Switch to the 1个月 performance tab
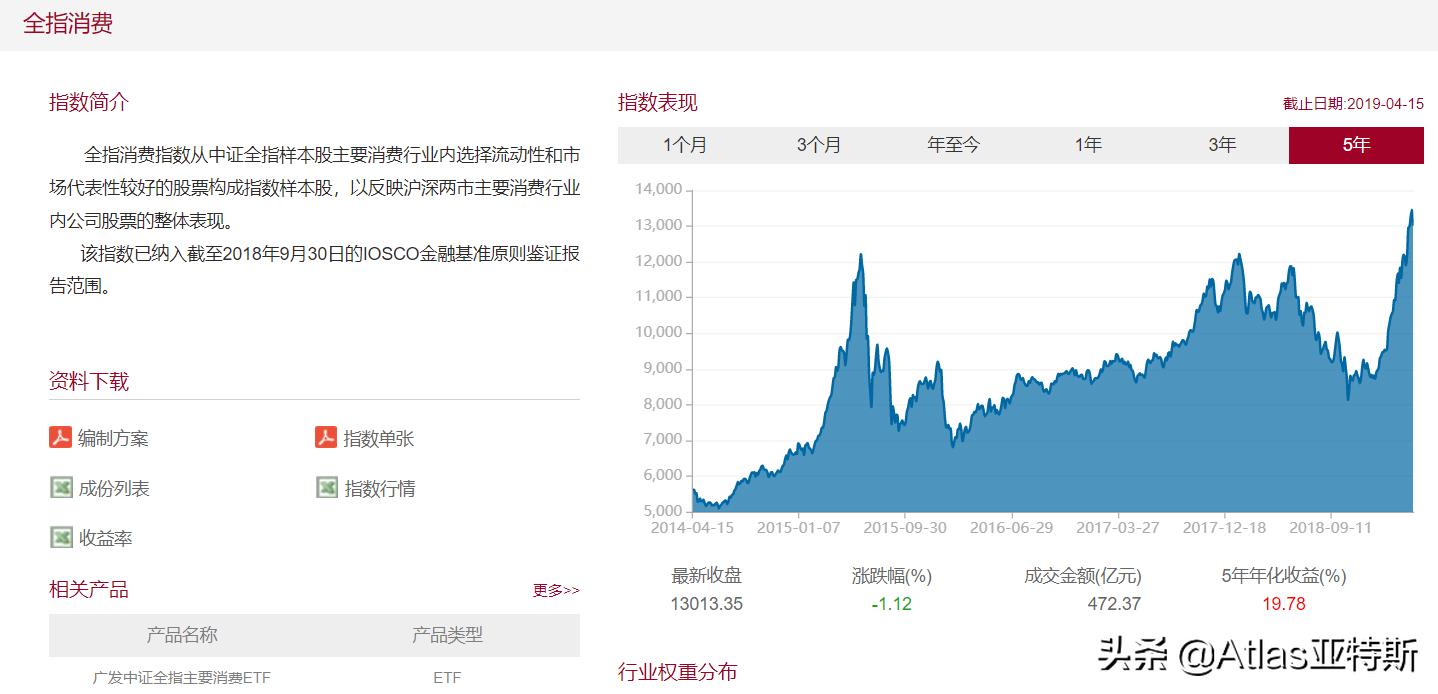The height and width of the screenshot is (694, 1438). coord(688,144)
